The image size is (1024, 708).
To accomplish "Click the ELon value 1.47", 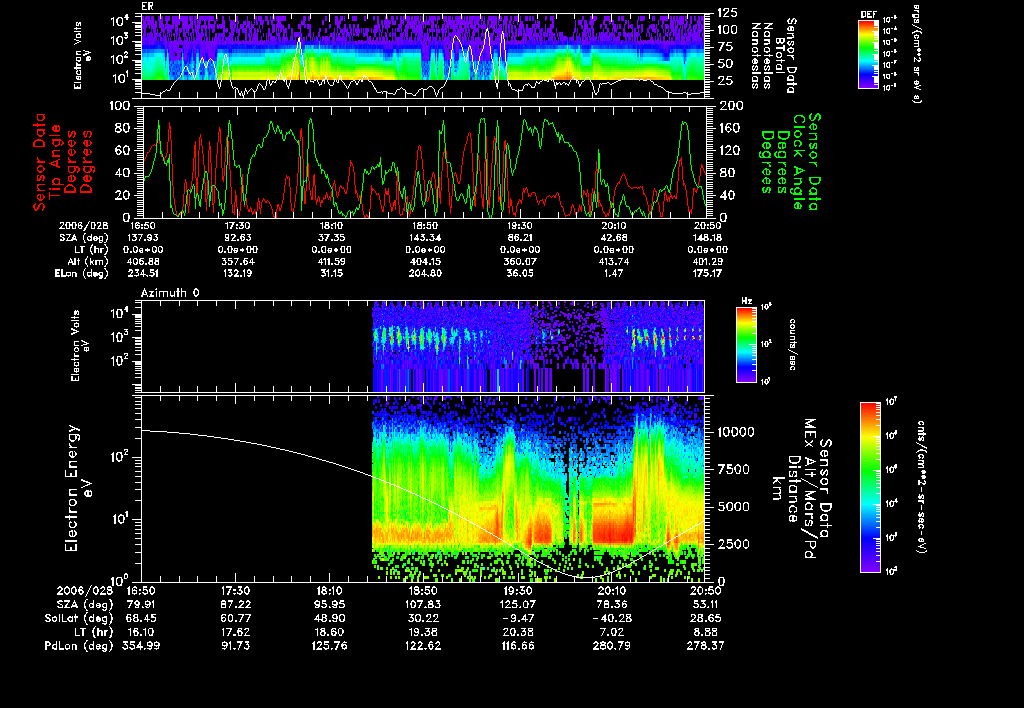I will coord(613,273).
